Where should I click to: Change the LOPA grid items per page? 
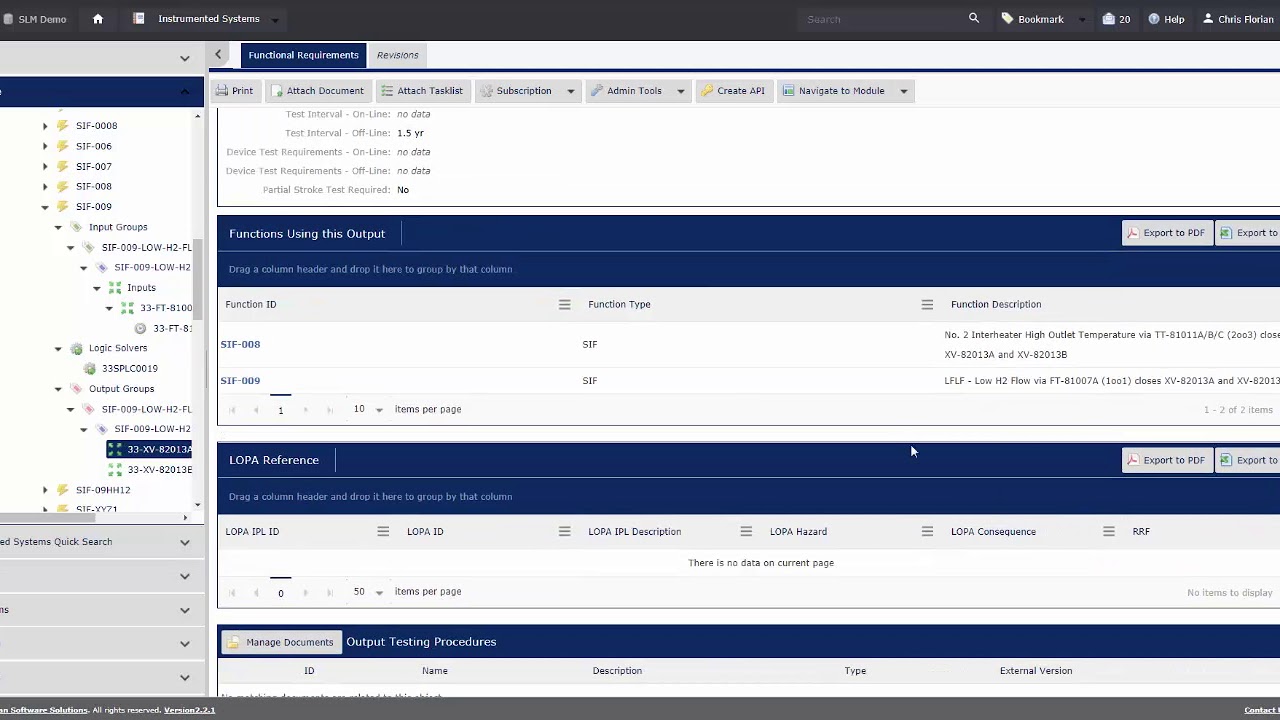click(x=368, y=592)
